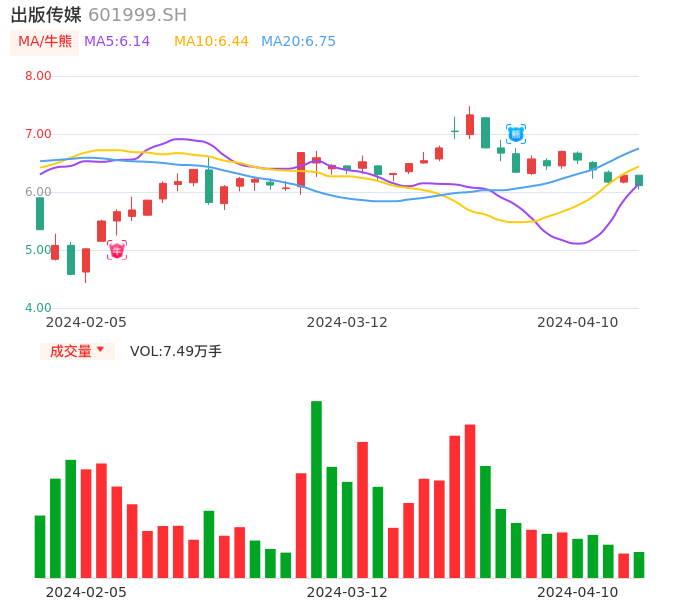Viewport: 686px width, 606px height.
Task: Click the 2024-04-10 date under price chart
Action: coord(578,322)
